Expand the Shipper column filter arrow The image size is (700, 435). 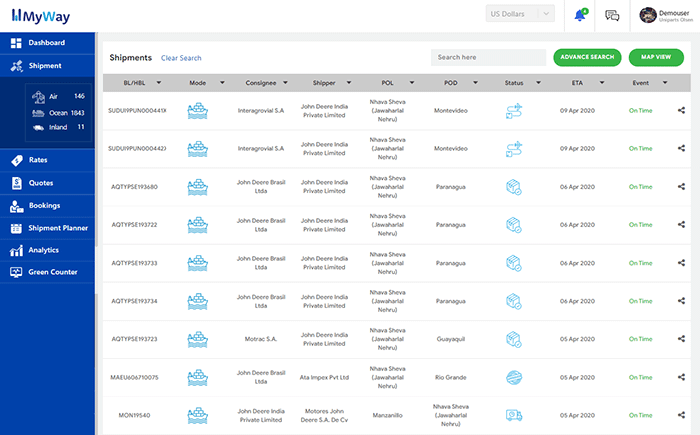pyautogui.click(x=349, y=83)
